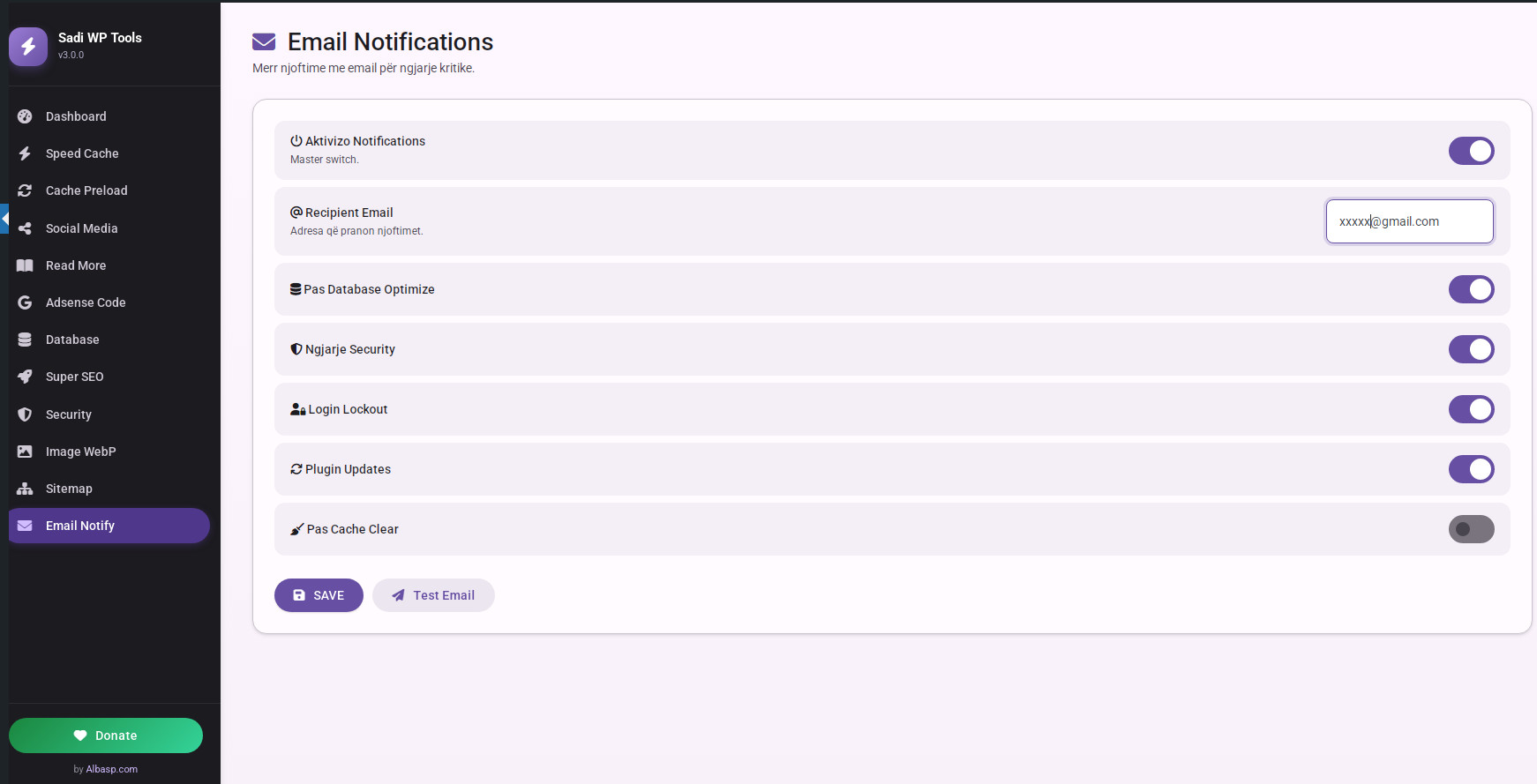
Task: Click the Sitemap hierarchy icon
Action: [25, 489]
